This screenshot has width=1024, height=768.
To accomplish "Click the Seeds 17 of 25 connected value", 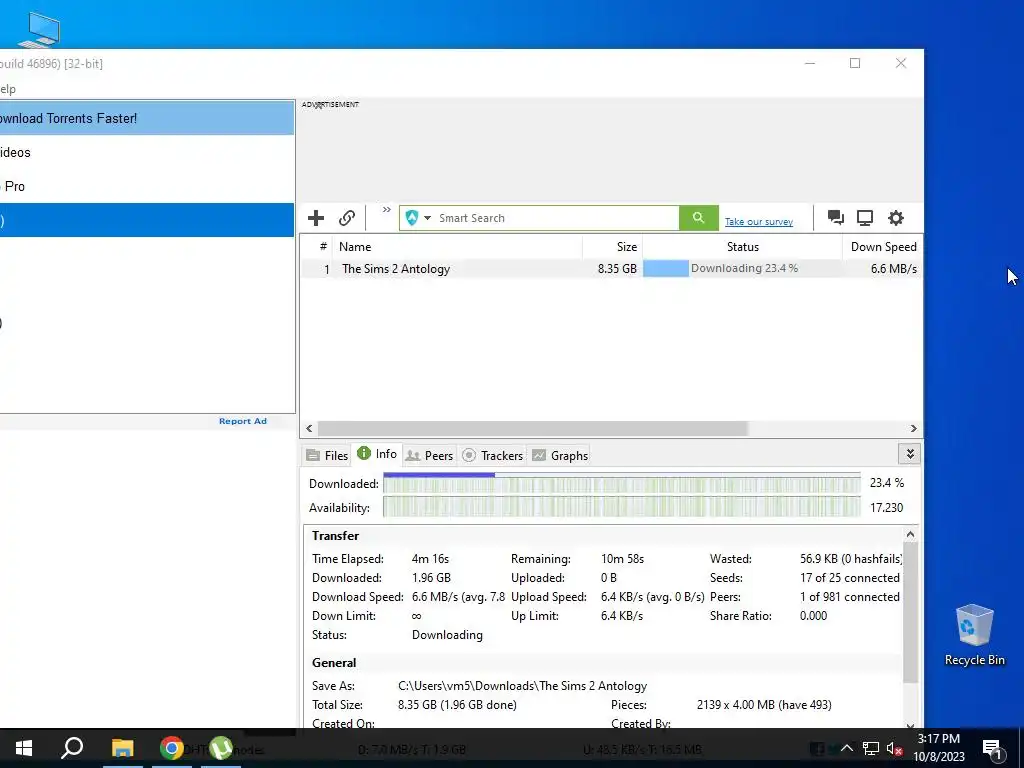I will tap(850, 578).
